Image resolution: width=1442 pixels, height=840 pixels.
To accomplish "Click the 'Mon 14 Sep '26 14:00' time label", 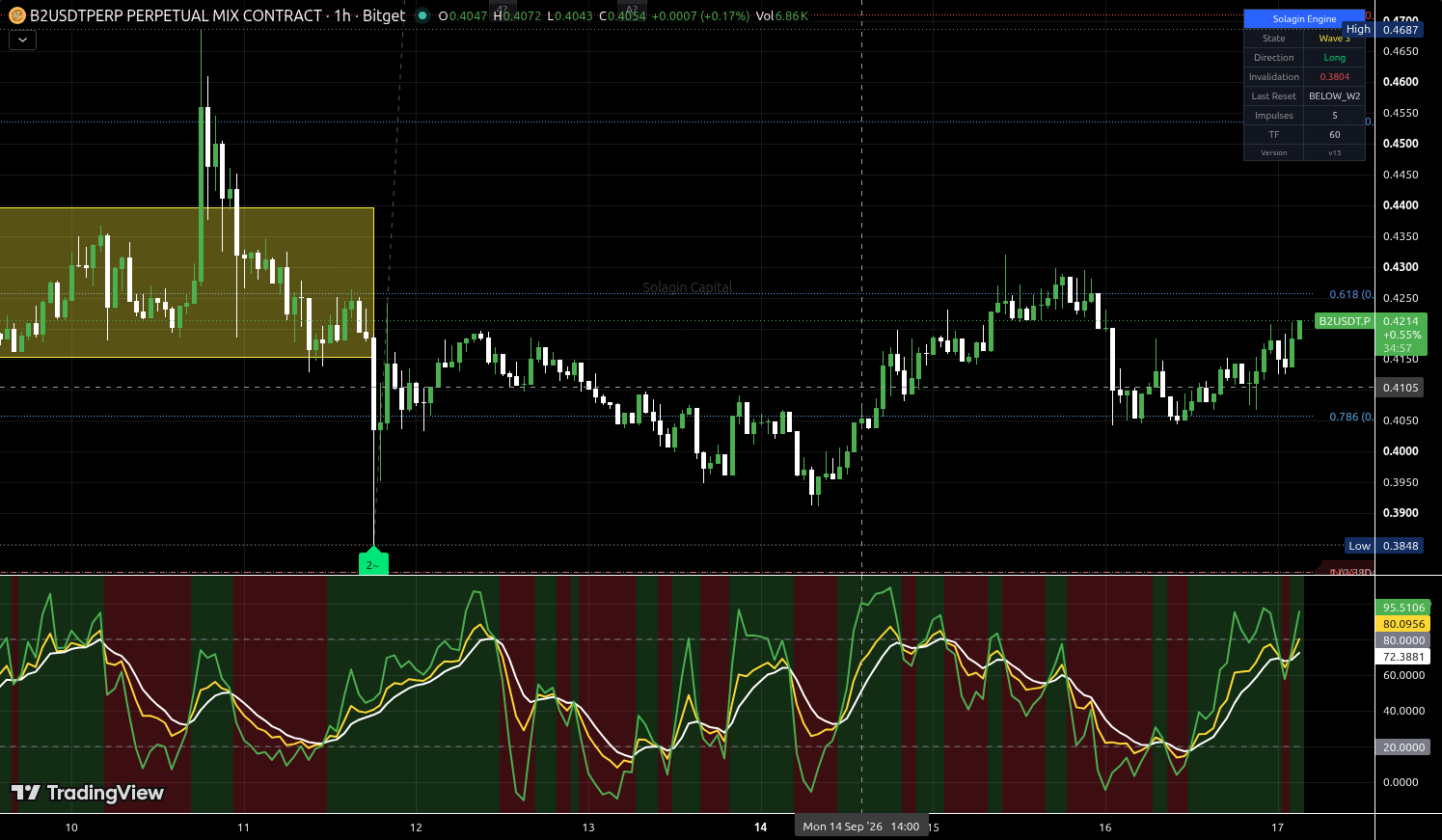I will (861, 826).
